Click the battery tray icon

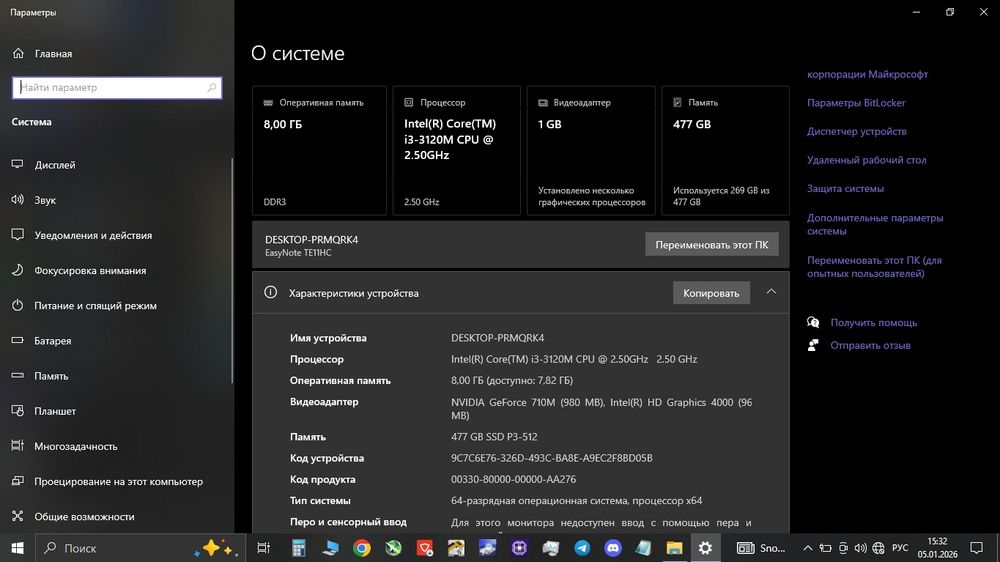pos(825,547)
